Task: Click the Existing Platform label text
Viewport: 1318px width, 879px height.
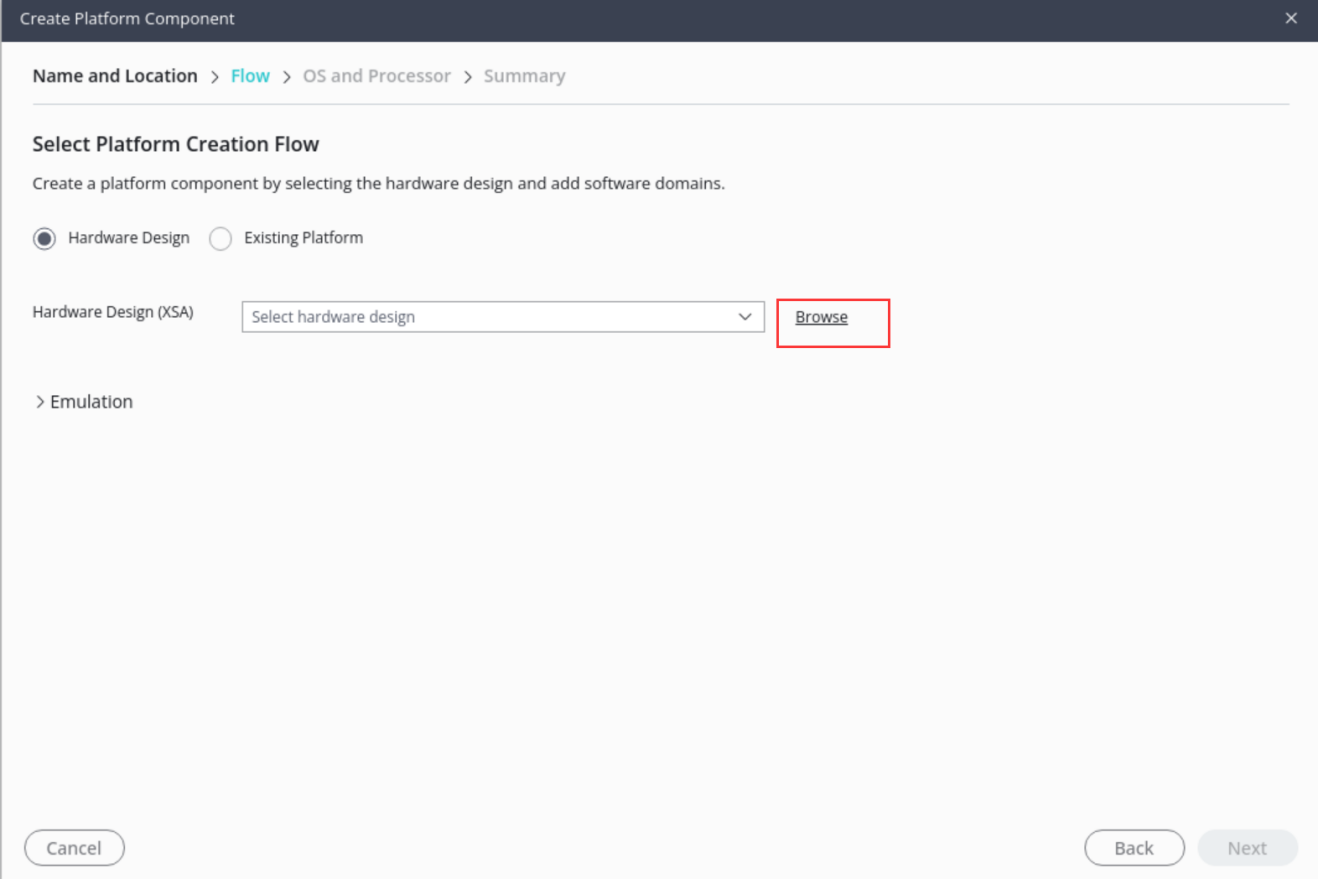Action: click(303, 238)
